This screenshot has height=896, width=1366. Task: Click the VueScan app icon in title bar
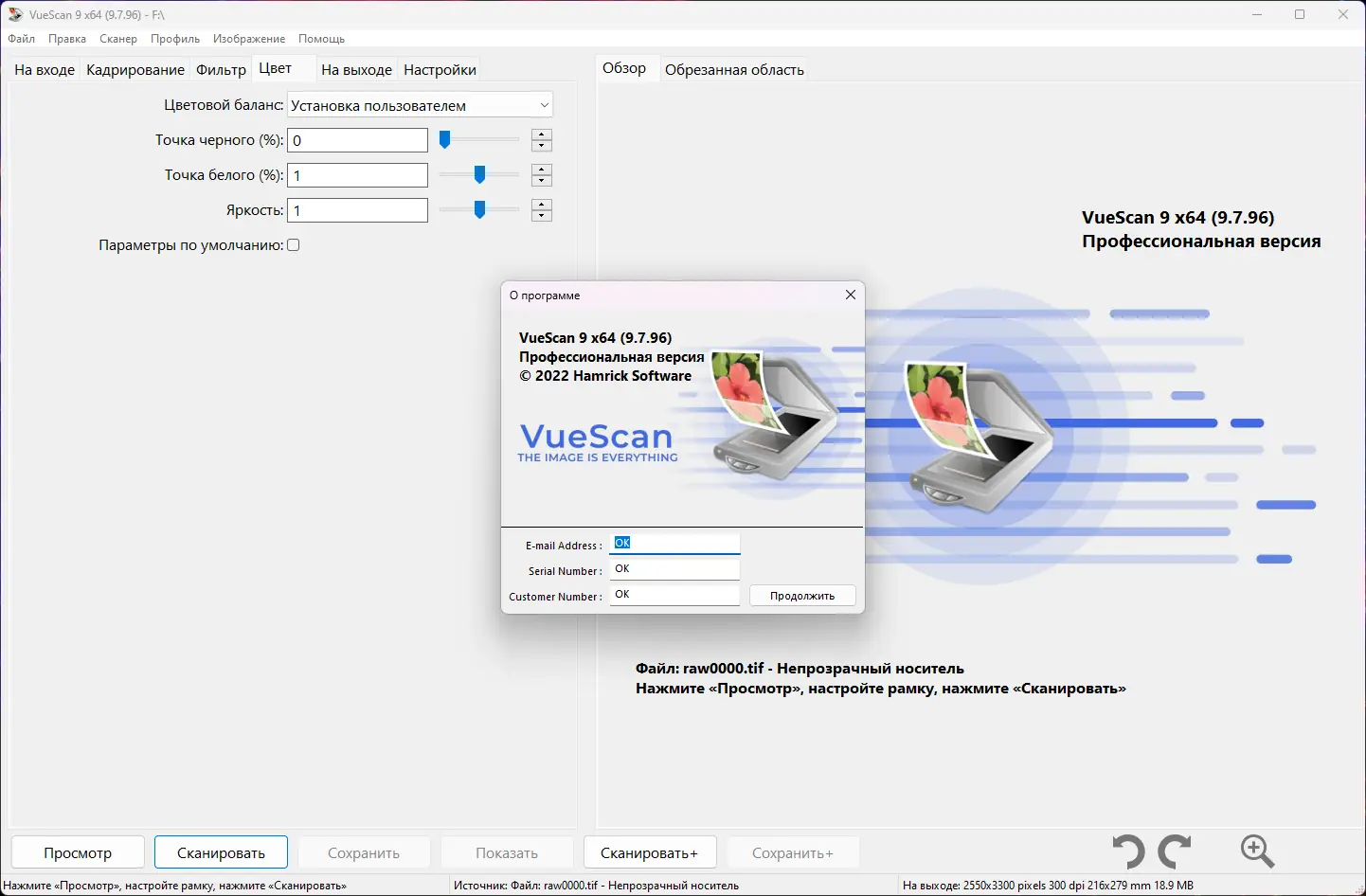pos(15,14)
